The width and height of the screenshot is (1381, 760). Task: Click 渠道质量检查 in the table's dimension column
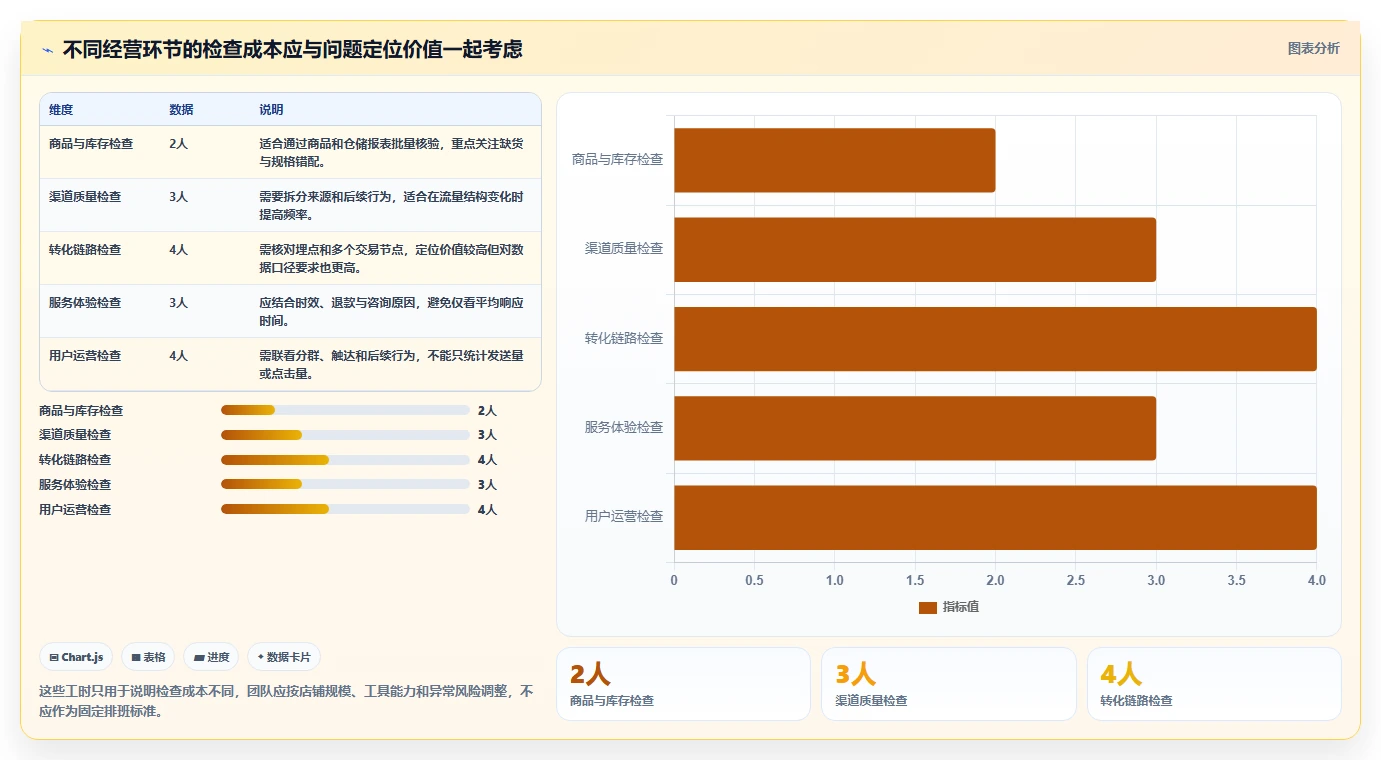tap(85, 197)
